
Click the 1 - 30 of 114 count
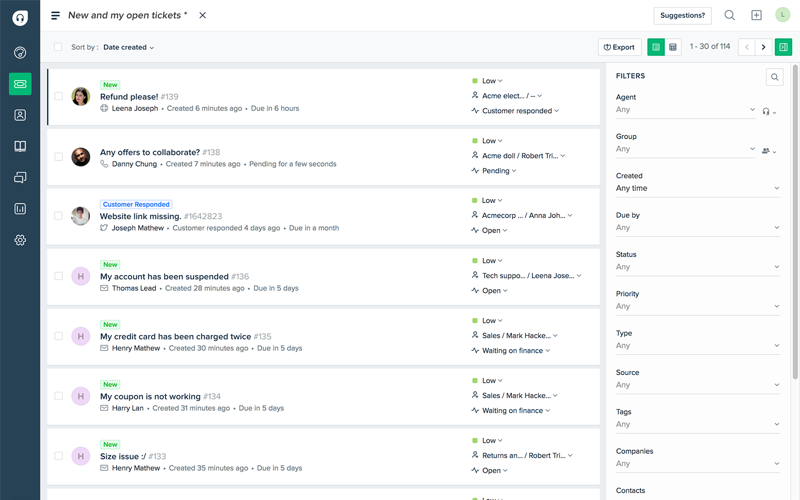coord(710,46)
